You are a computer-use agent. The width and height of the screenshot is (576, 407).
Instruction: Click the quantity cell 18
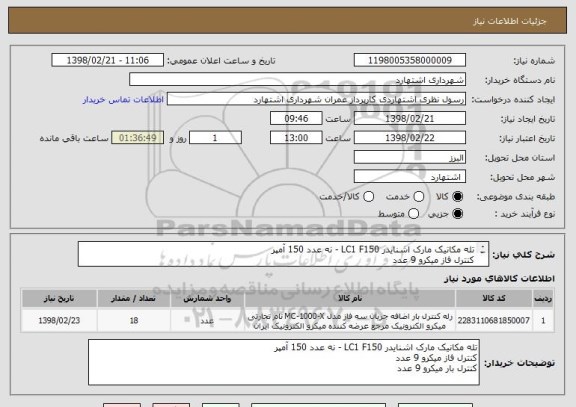[134, 321]
